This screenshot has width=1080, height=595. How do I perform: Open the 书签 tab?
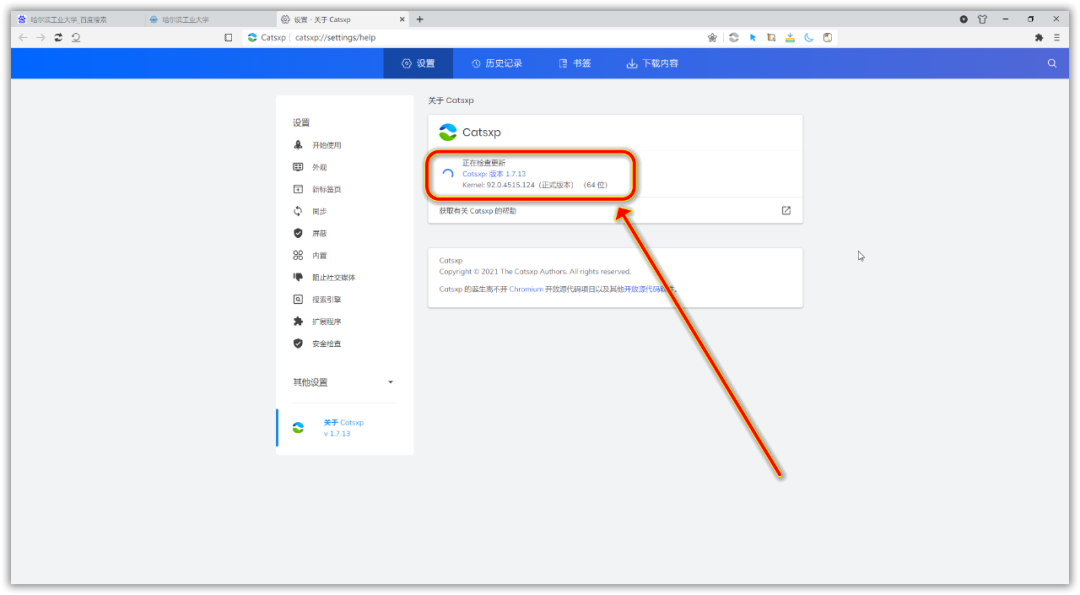pos(574,63)
